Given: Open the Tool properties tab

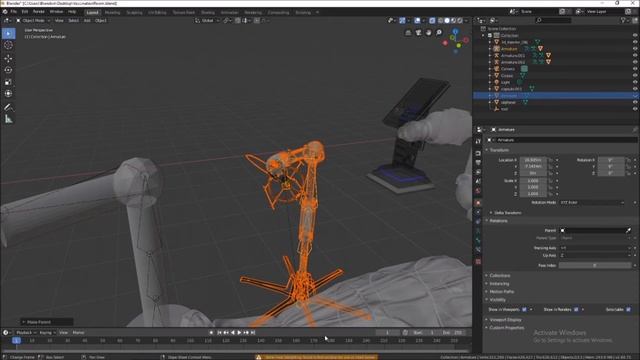Looking at the screenshot, I should point(478,141).
